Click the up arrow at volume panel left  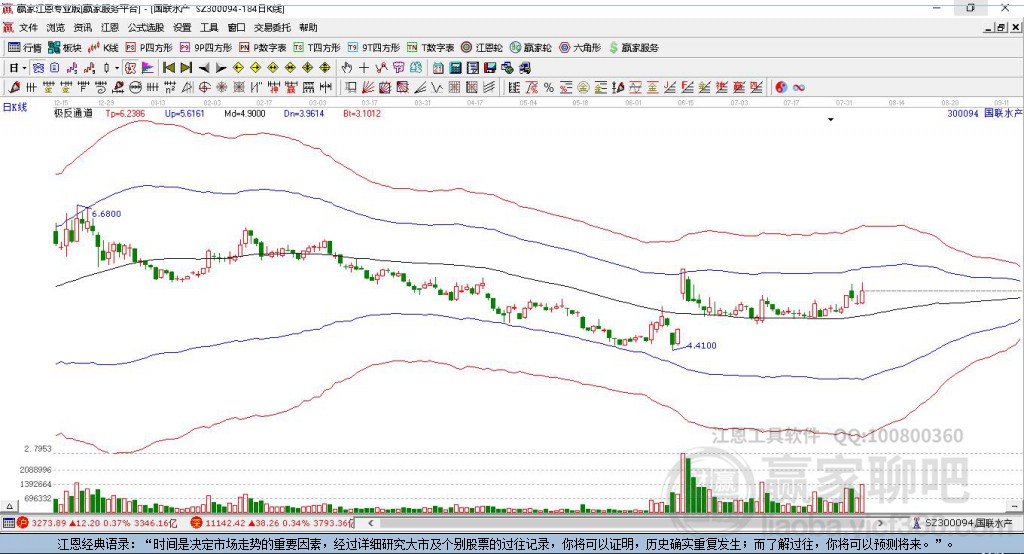click(9, 506)
